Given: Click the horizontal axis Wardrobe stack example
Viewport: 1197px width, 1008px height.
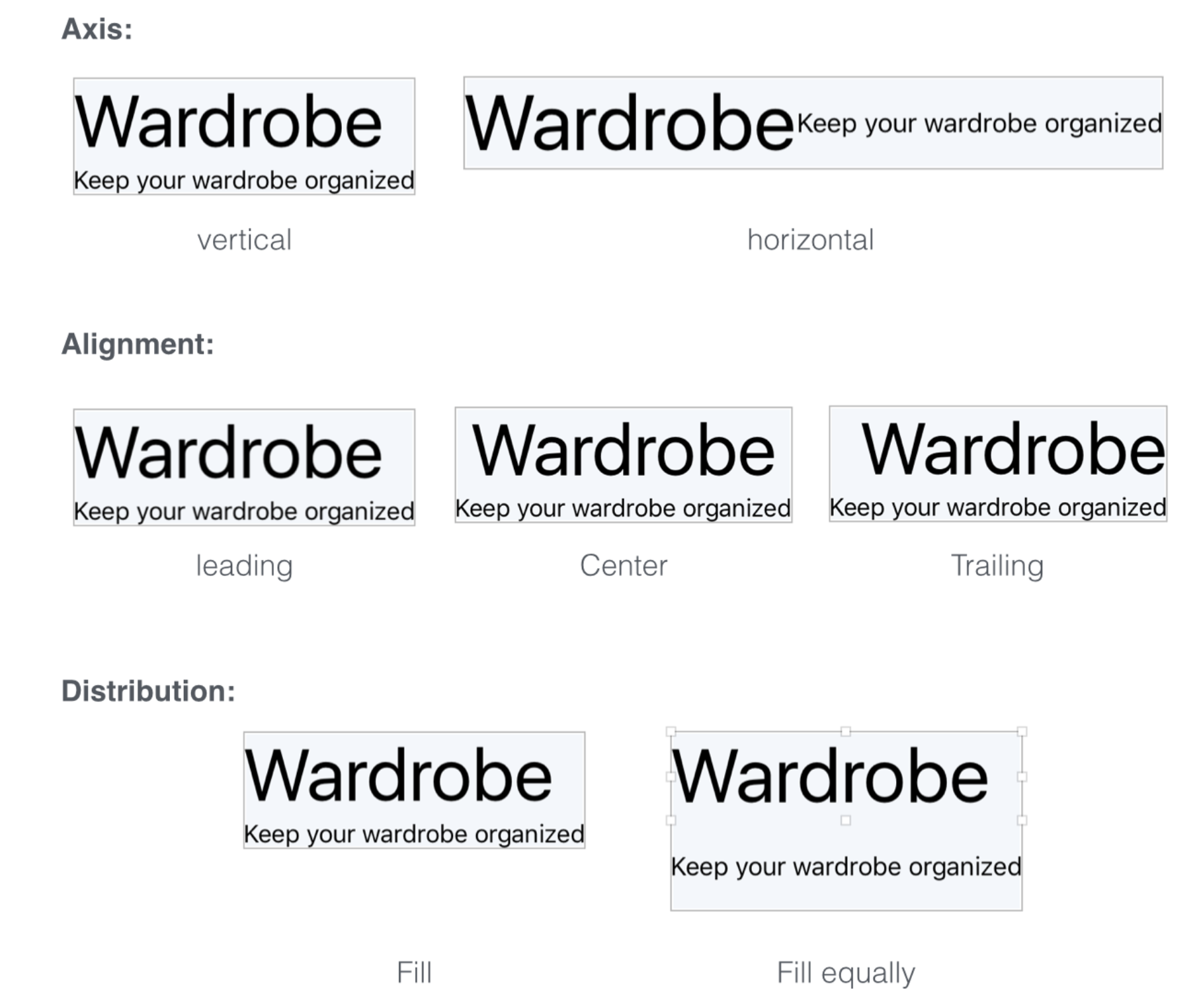Looking at the screenshot, I should [x=813, y=123].
